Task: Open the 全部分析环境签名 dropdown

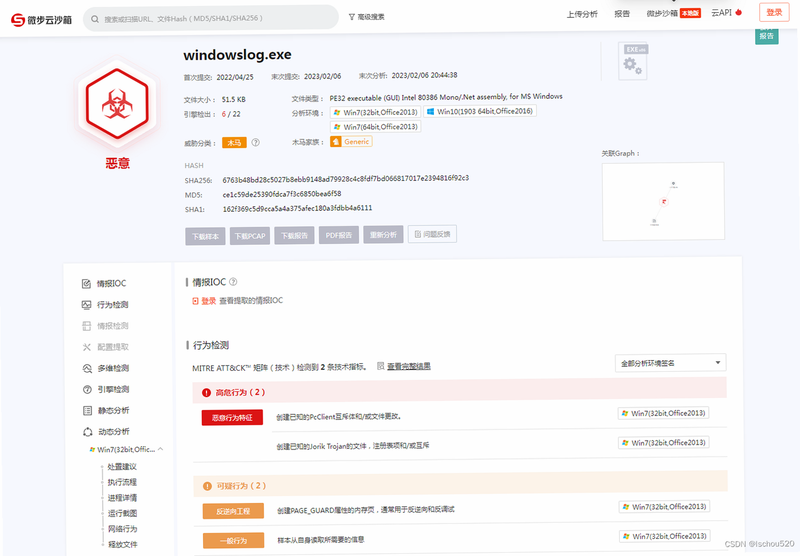Action: [x=670, y=363]
